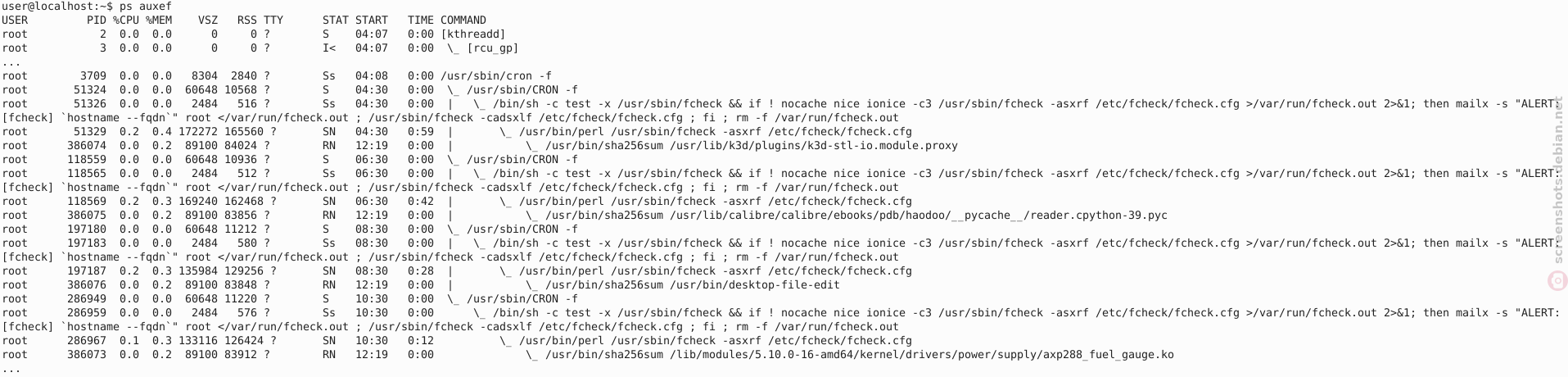Click the user@localhost prompt

57,7
